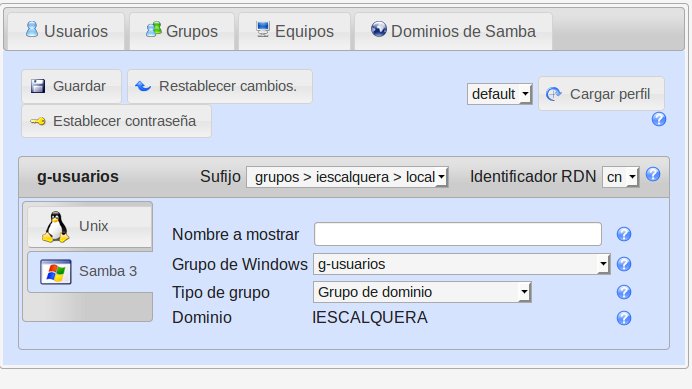Viewport: 692px width, 389px height.
Task: Click the user icon on Usuarios tab
Action: click(32, 29)
